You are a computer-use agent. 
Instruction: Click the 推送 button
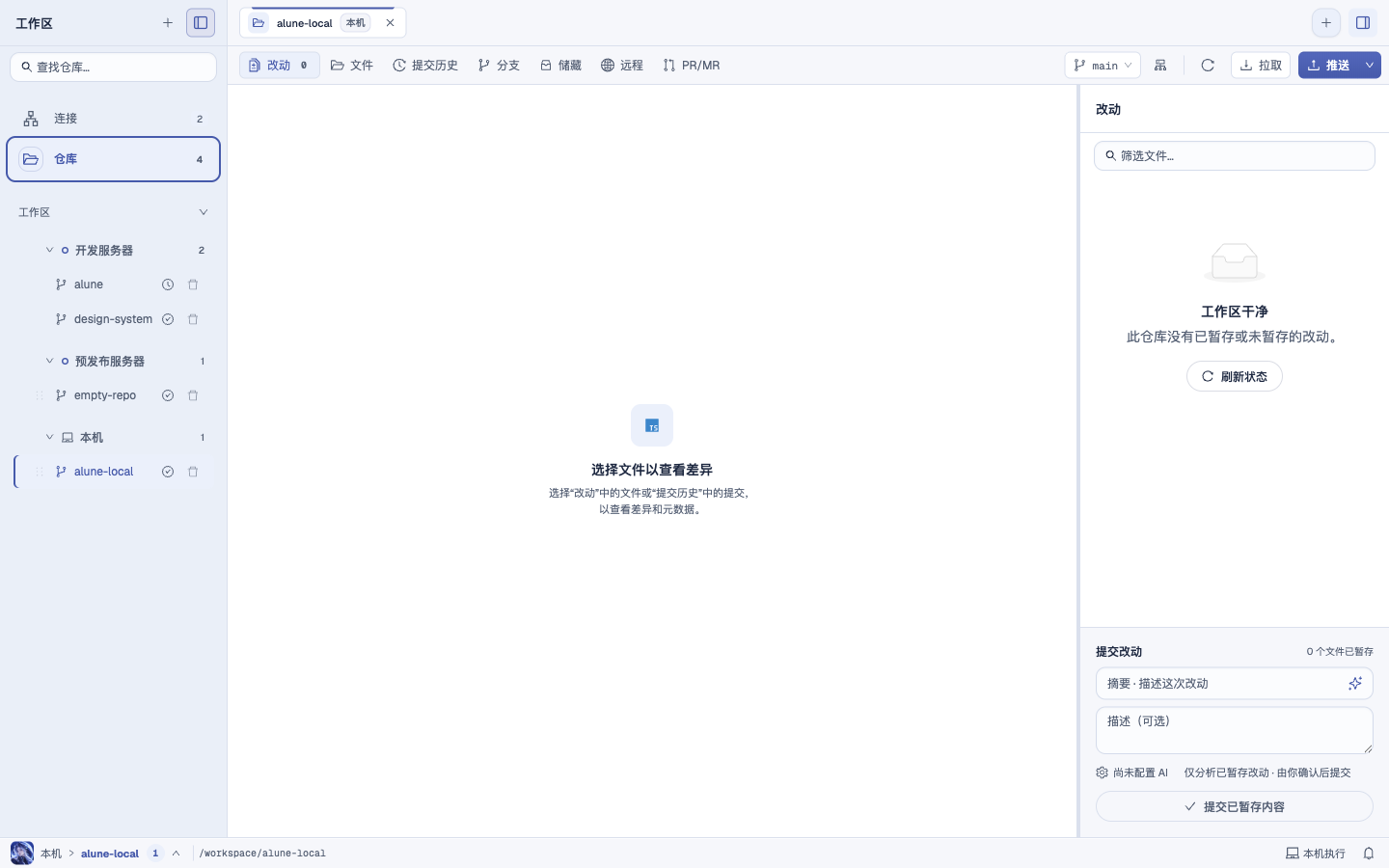click(x=1328, y=66)
